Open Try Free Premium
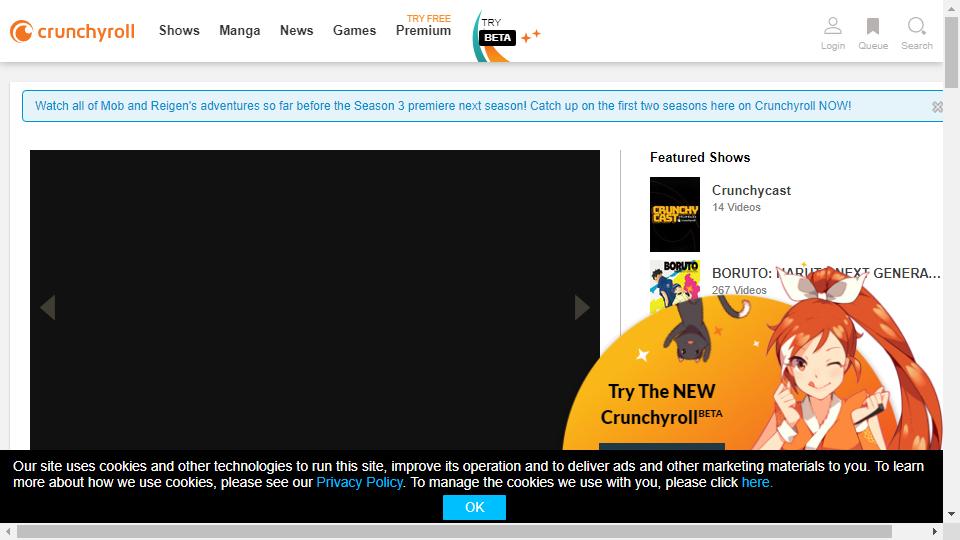 tap(423, 26)
